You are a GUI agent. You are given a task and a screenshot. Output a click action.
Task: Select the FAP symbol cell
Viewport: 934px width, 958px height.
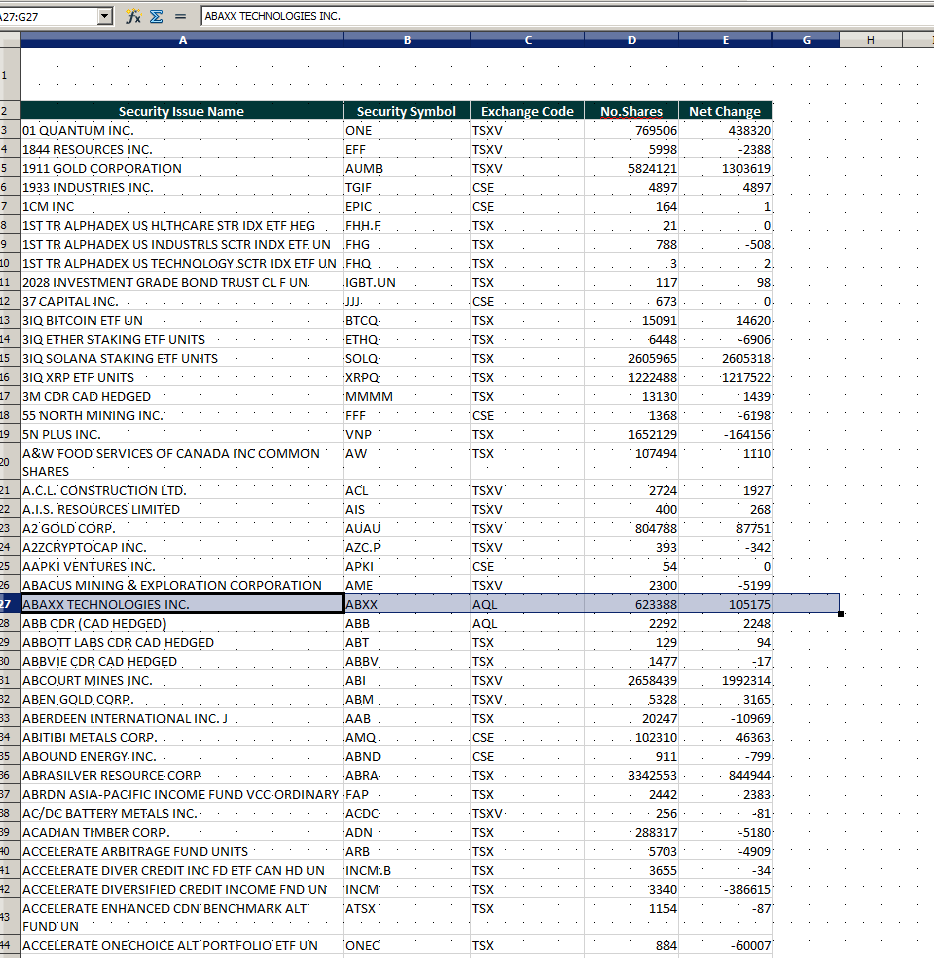(x=407, y=794)
